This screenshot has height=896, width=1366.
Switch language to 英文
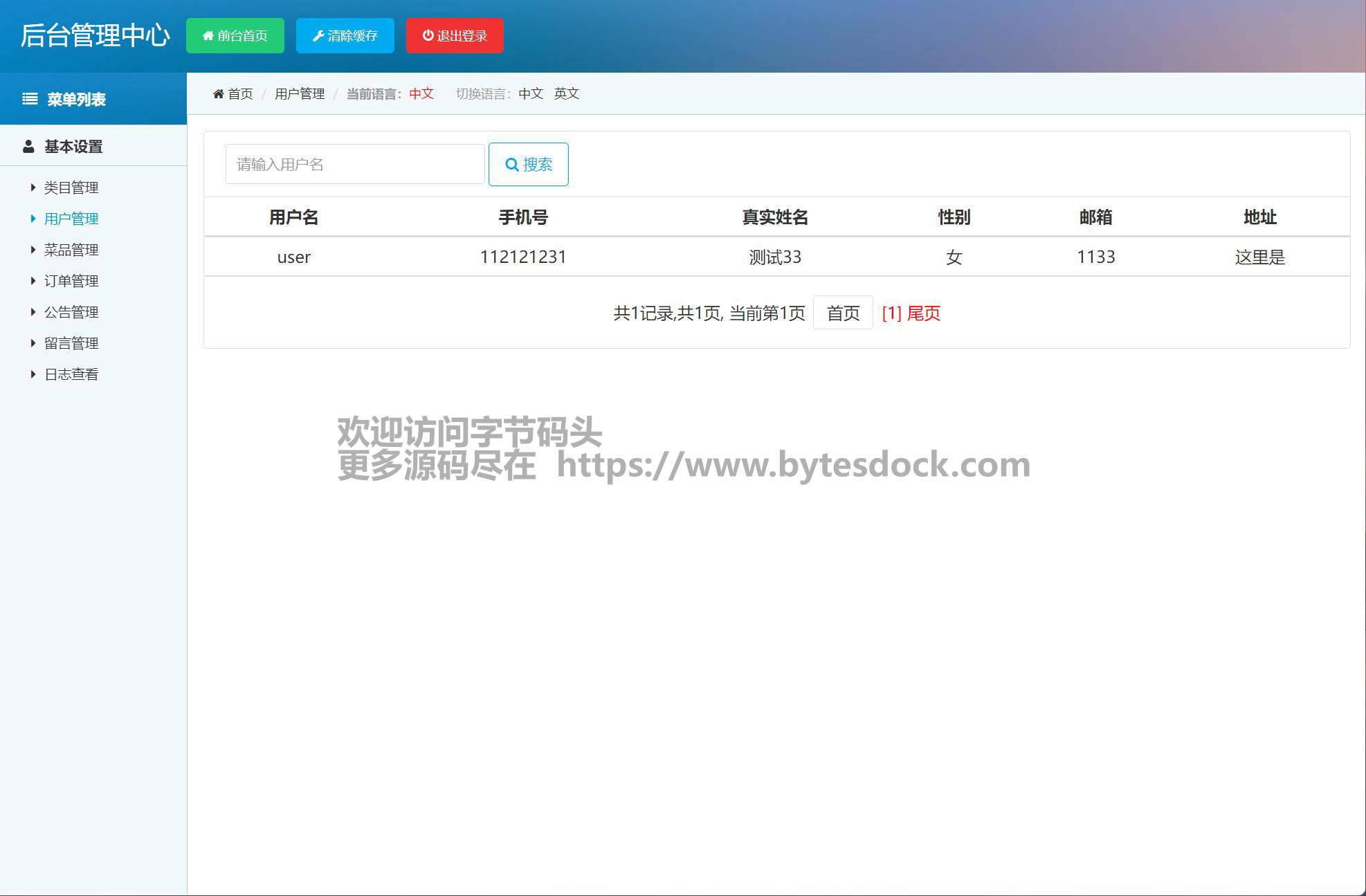566,93
